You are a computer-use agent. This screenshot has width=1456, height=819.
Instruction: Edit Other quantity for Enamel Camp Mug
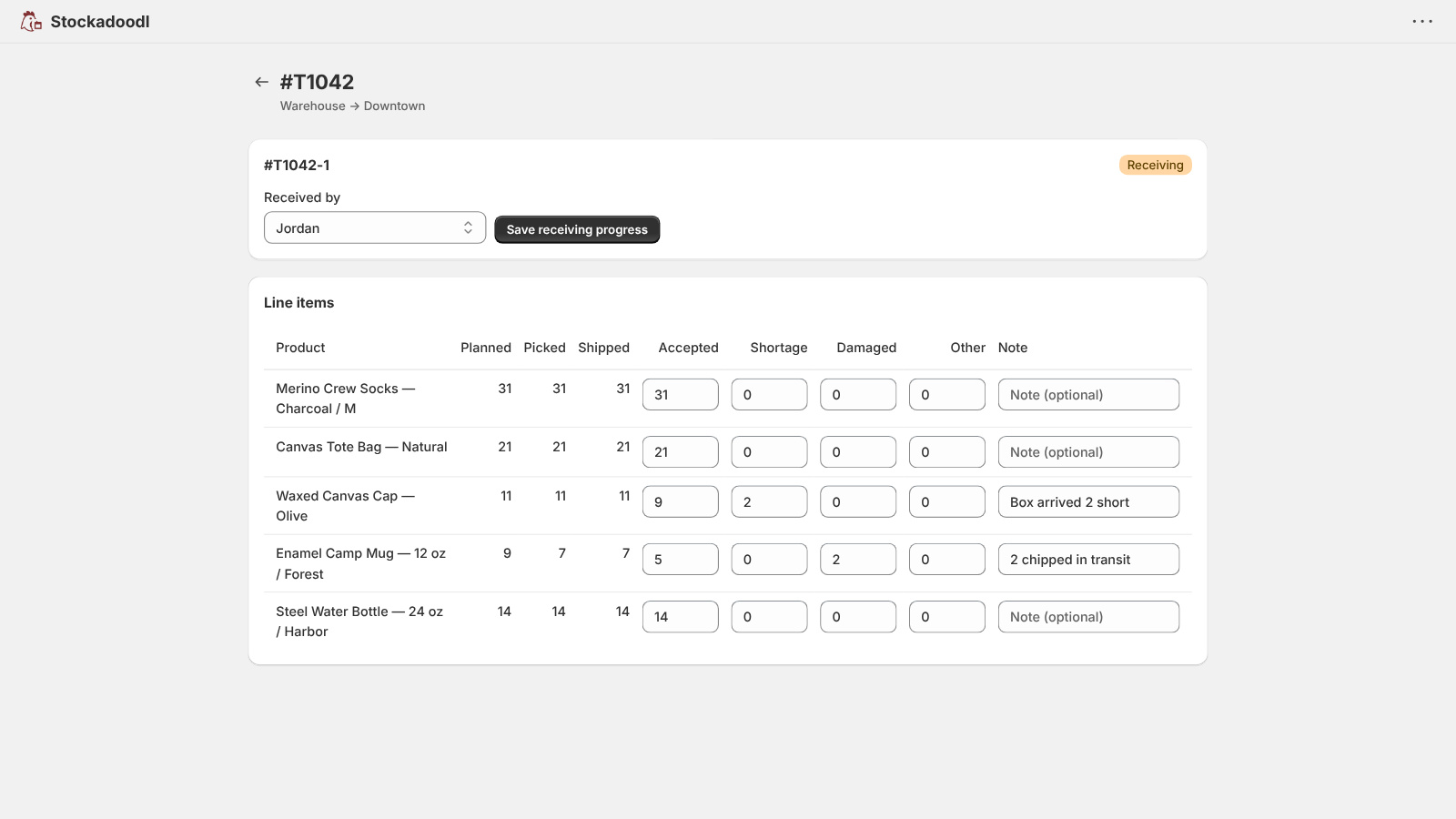(947, 560)
